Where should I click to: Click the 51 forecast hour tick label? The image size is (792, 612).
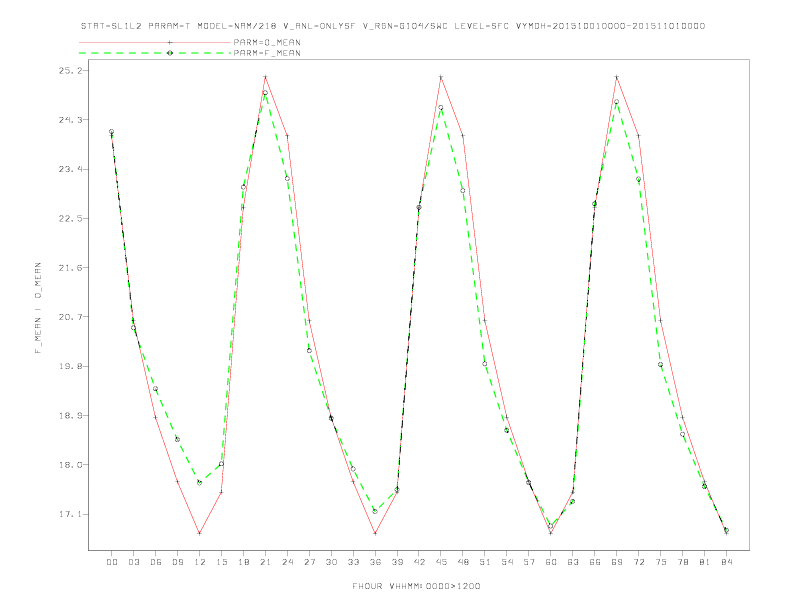[x=485, y=562]
